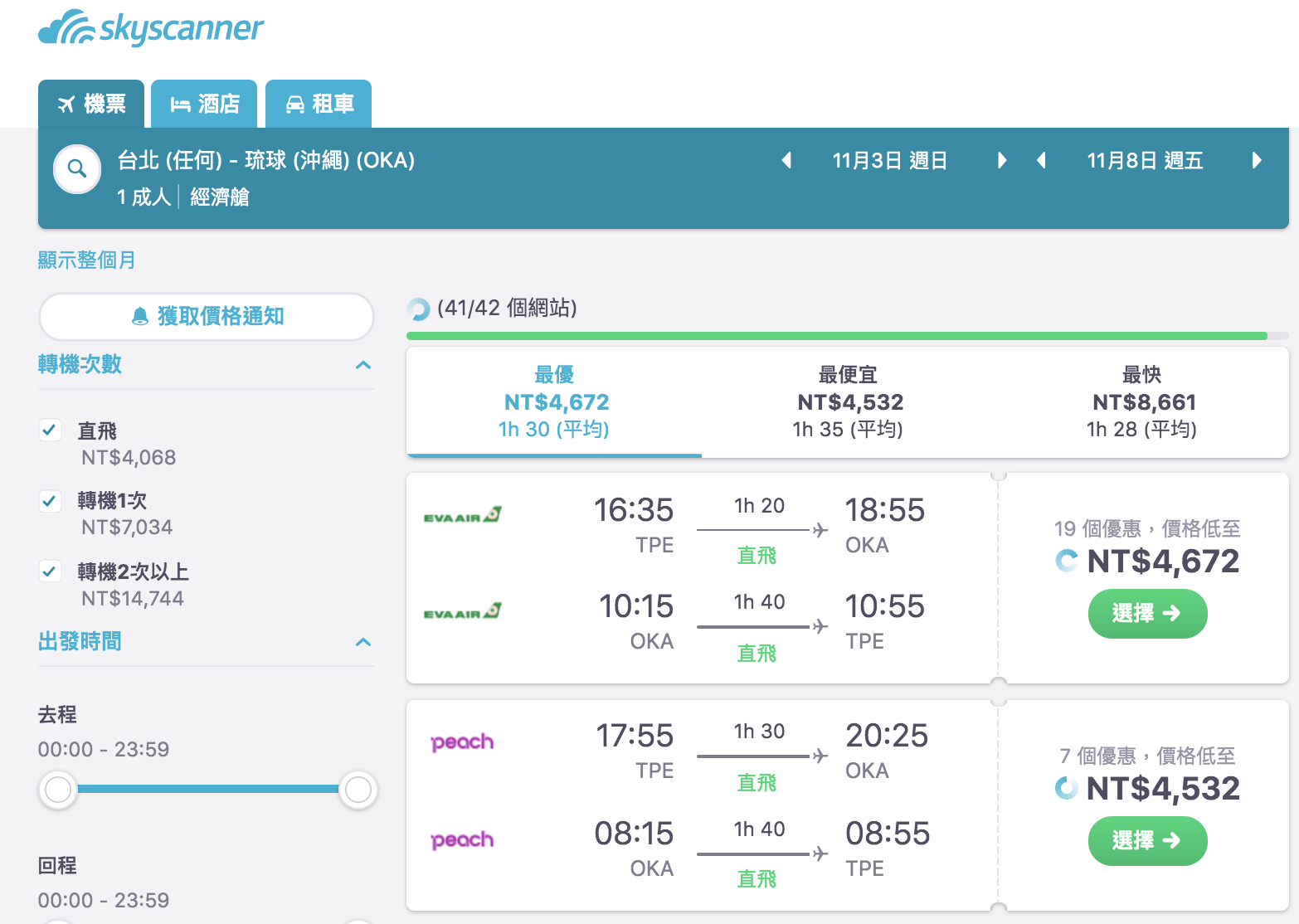Go to previous return date arrow
Viewport: 1299px width, 924px height.
[1041, 160]
